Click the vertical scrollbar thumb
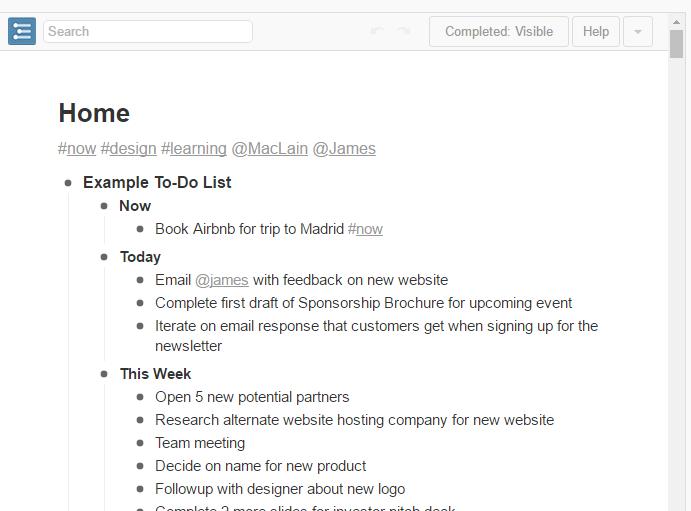Screen dimensions: 691x511 coord(677,45)
